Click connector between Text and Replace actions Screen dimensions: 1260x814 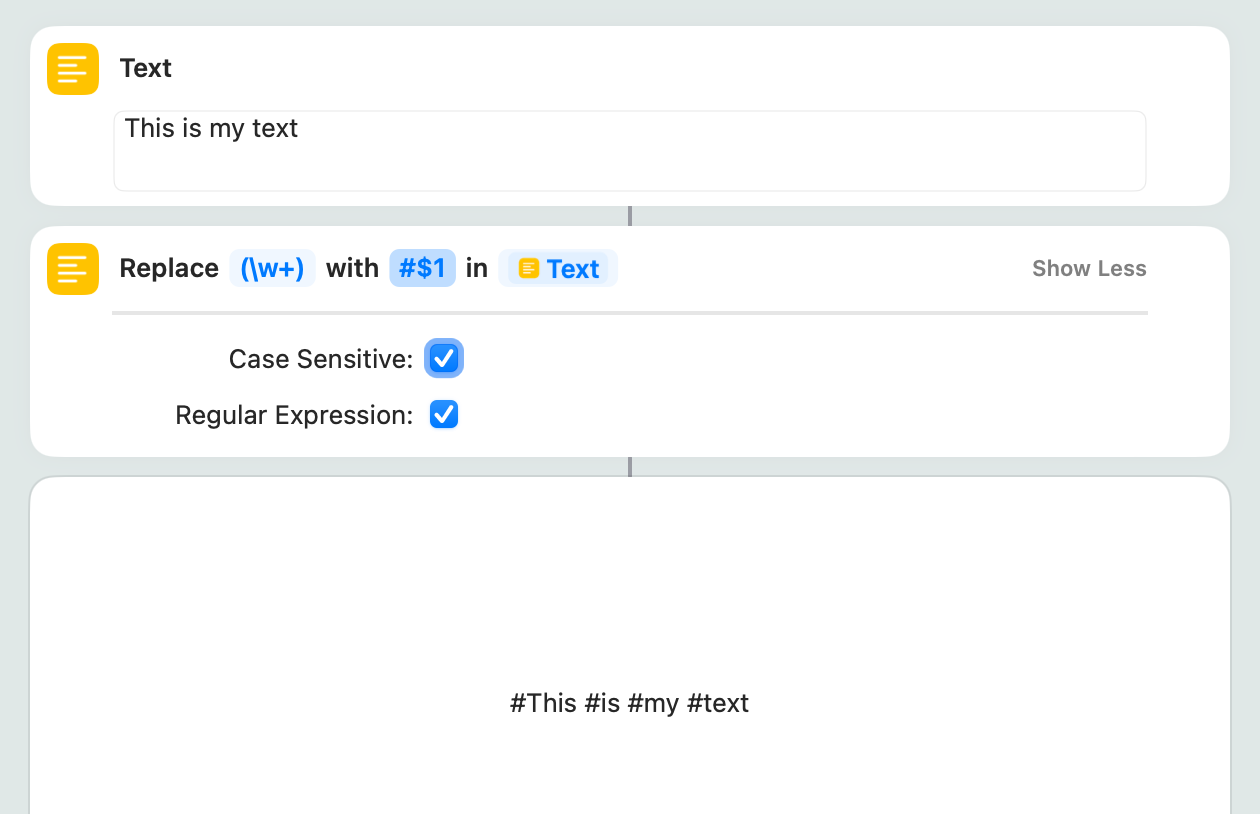[x=630, y=216]
